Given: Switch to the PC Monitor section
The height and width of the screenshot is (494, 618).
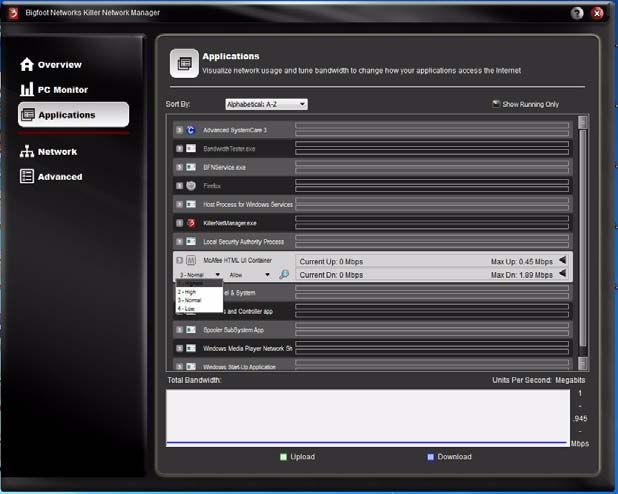Looking at the screenshot, I should [x=54, y=89].
